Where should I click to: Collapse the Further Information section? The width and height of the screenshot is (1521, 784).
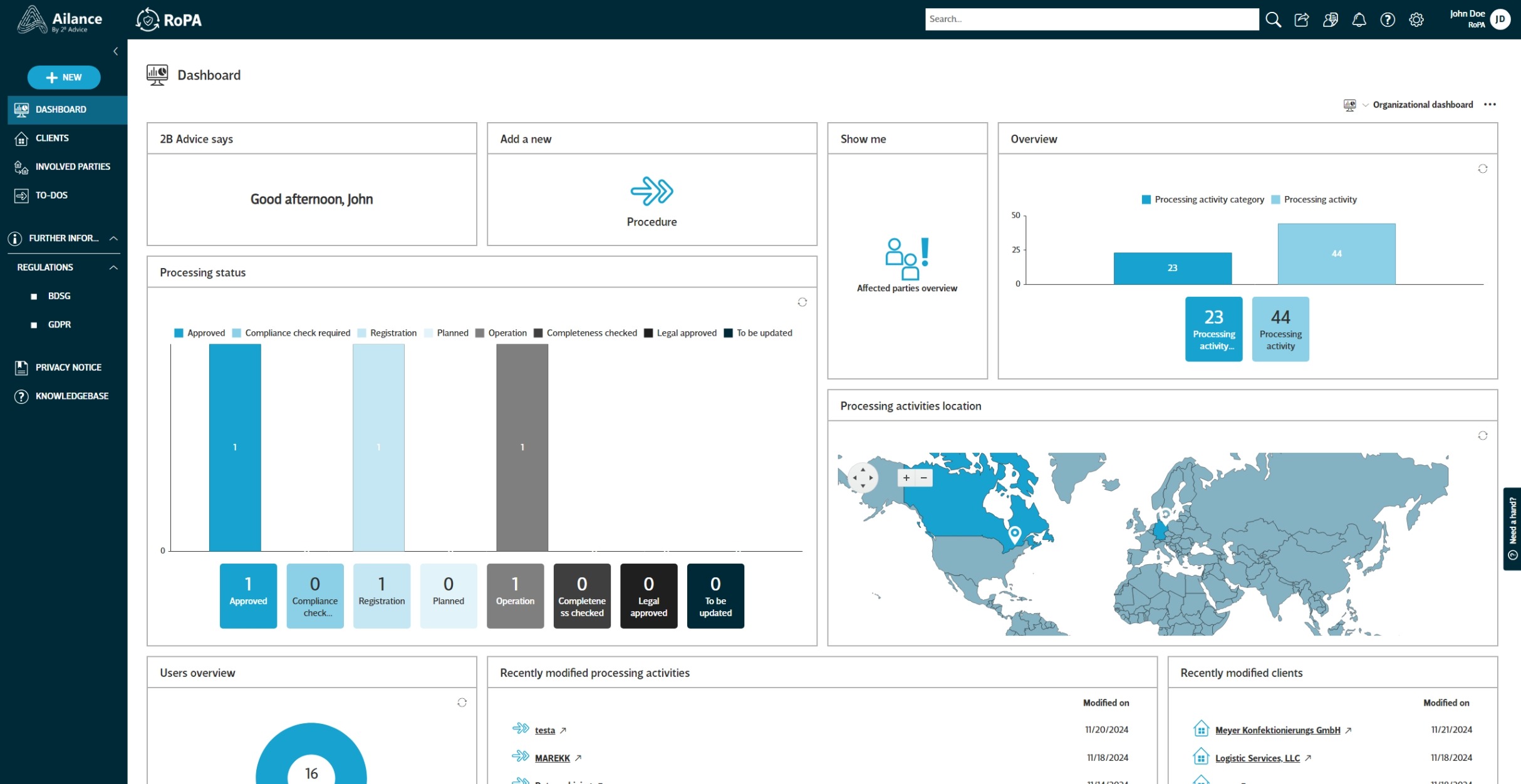point(113,239)
